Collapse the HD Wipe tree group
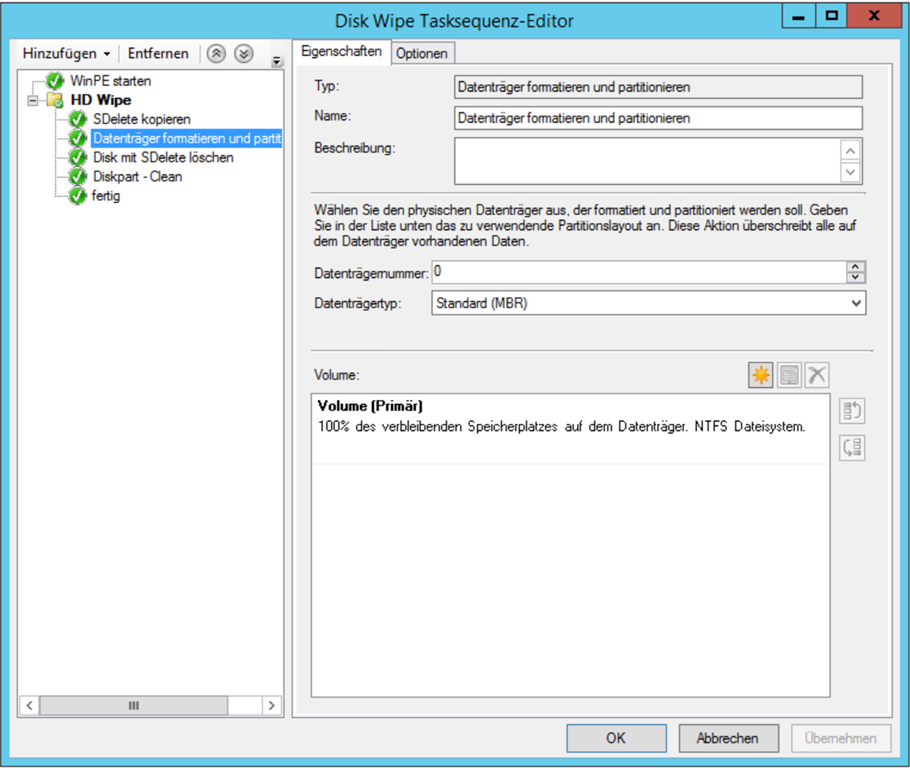This screenshot has height=768, width=910. tap(33, 101)
